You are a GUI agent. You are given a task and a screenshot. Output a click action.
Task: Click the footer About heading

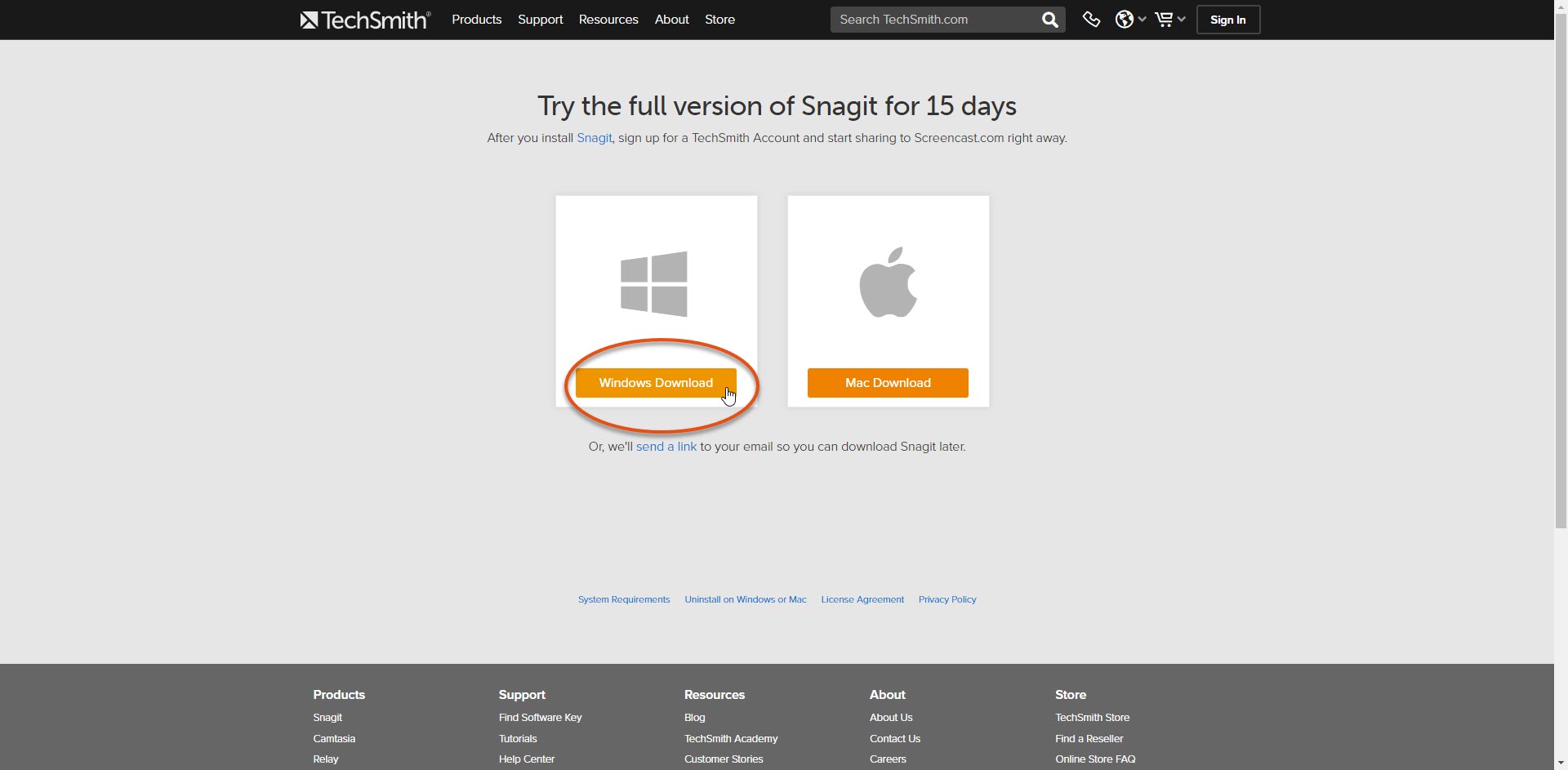point(888,695)
